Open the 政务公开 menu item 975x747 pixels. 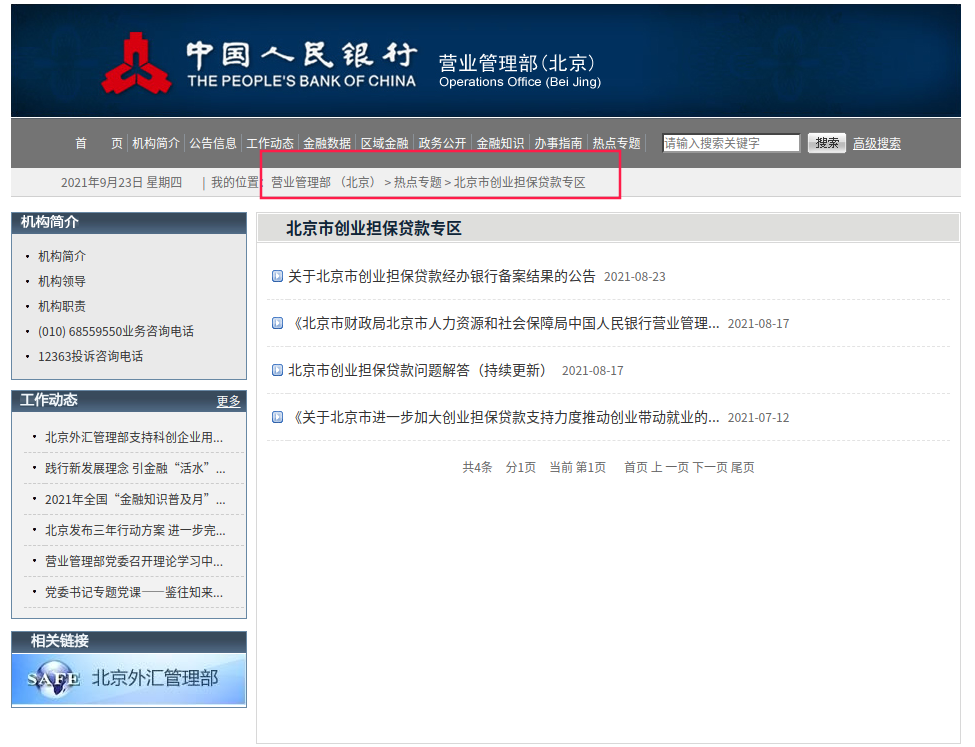tap(441, 142)
